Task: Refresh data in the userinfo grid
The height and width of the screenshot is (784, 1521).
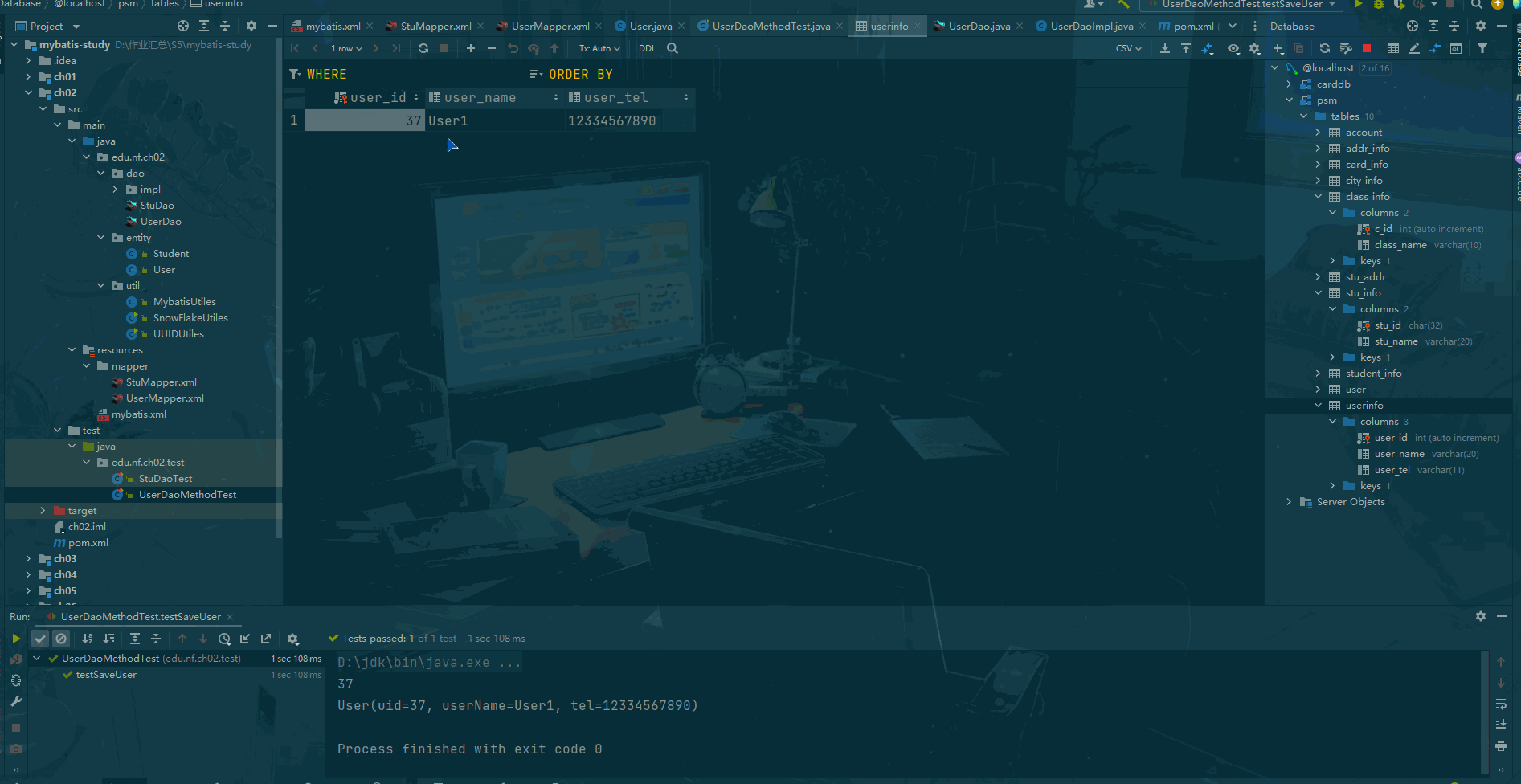Action: [423, 48]
